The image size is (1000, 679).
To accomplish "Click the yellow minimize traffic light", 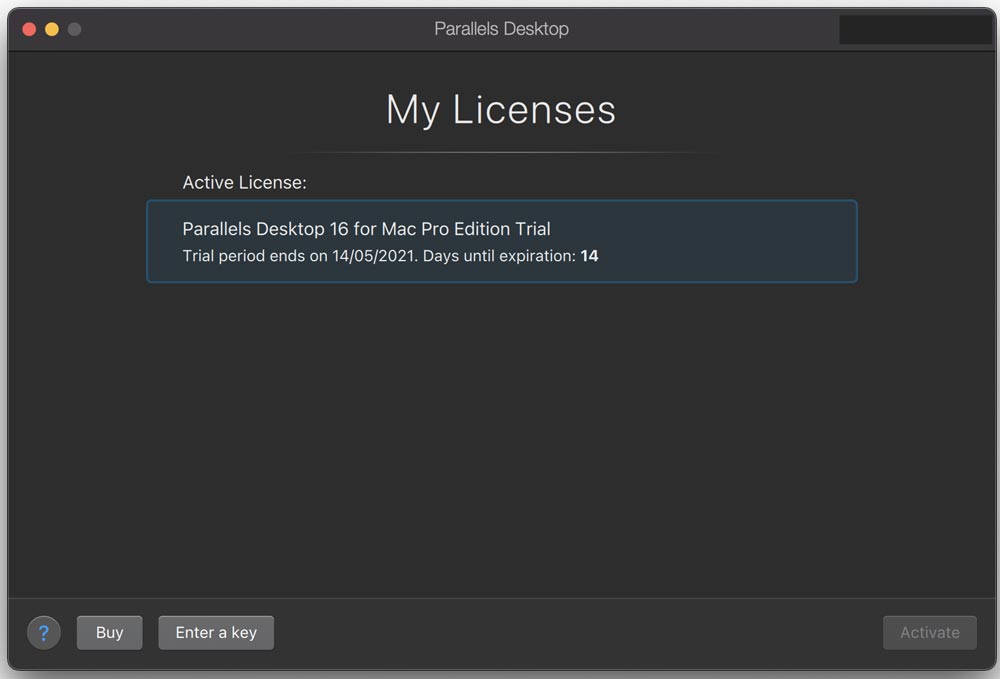I will pyautogui.click(x=51, y=30).
